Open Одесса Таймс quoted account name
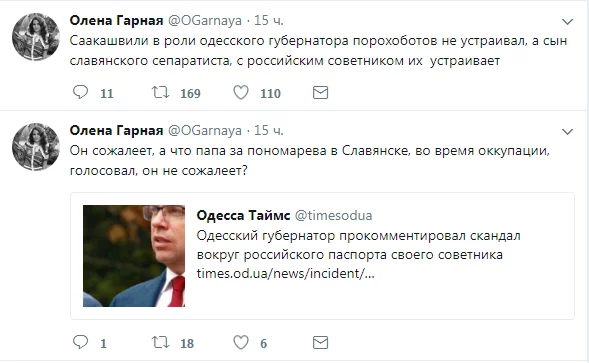 click(243, 215)
